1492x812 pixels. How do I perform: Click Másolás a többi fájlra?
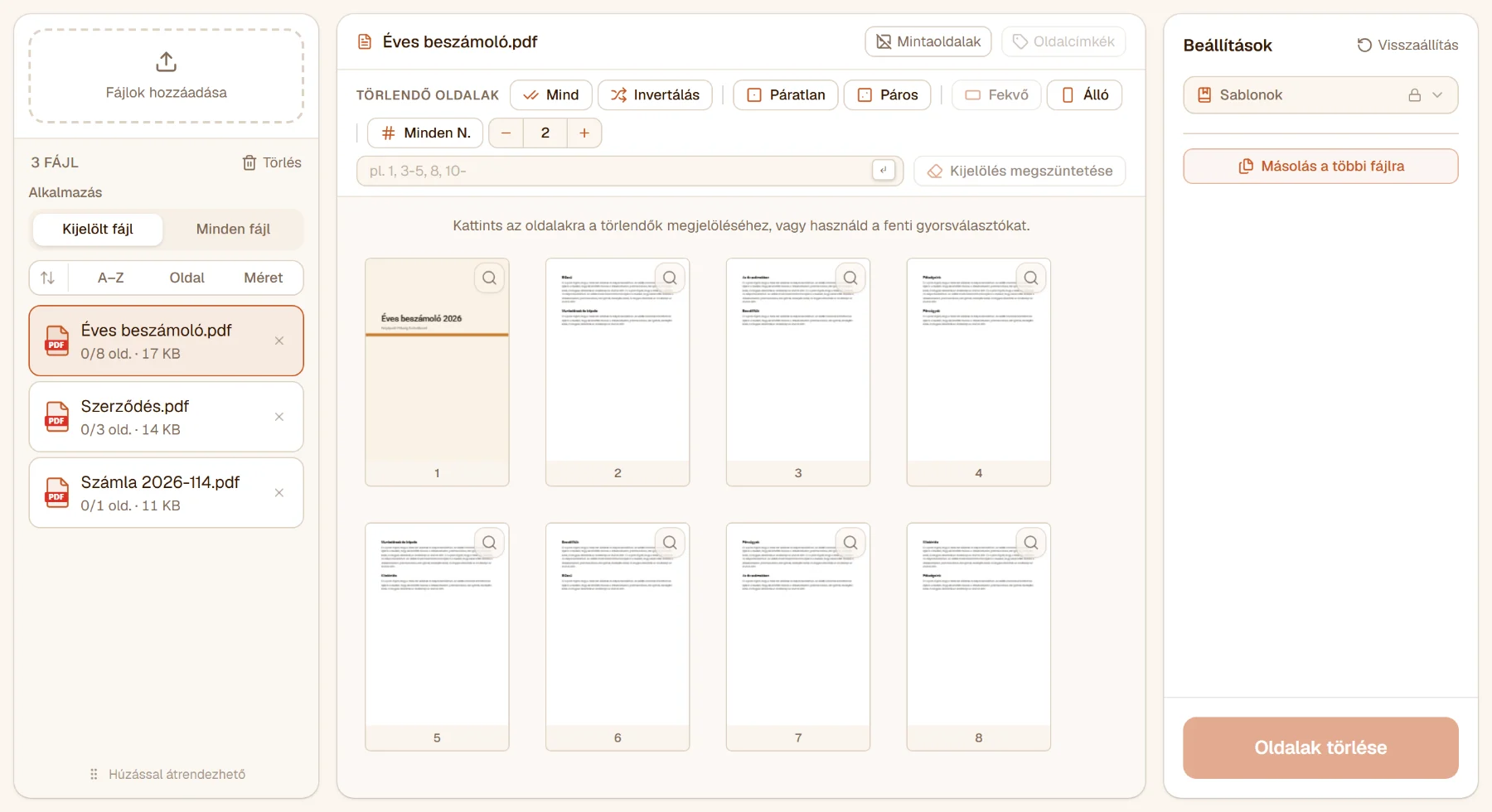[1320, 166]
